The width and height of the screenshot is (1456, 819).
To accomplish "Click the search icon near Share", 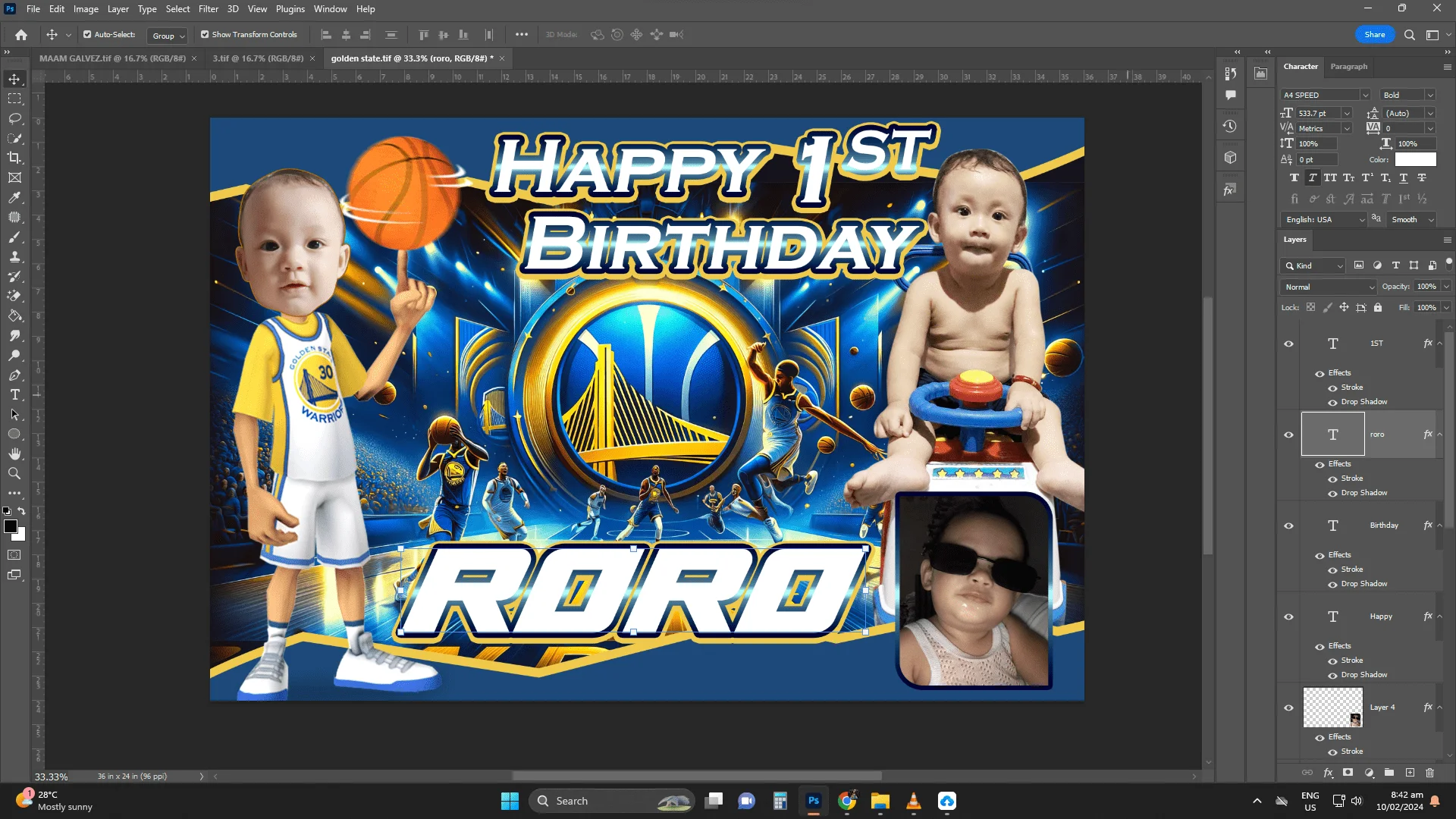I will pos(1410,35).
